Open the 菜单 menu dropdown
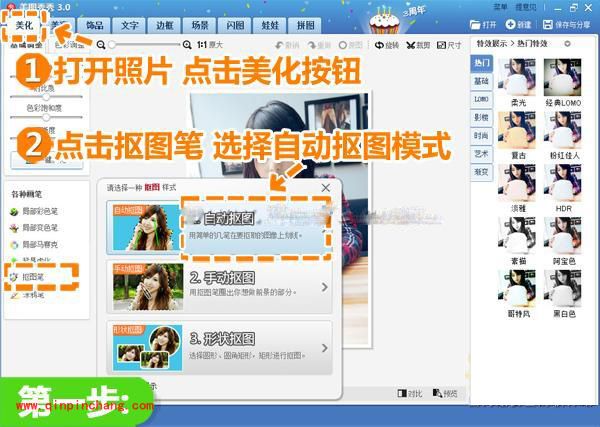Viewport: 600px width, 427px height. click(530, 6)
